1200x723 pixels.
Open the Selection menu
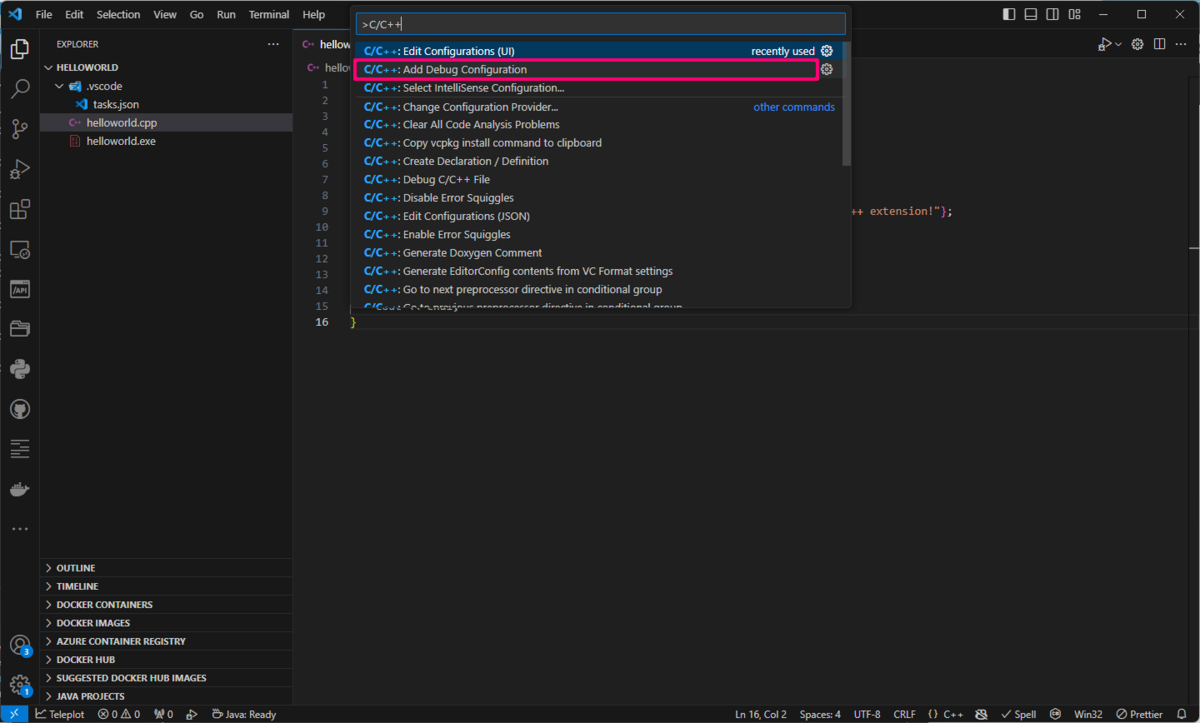point(118,15)
